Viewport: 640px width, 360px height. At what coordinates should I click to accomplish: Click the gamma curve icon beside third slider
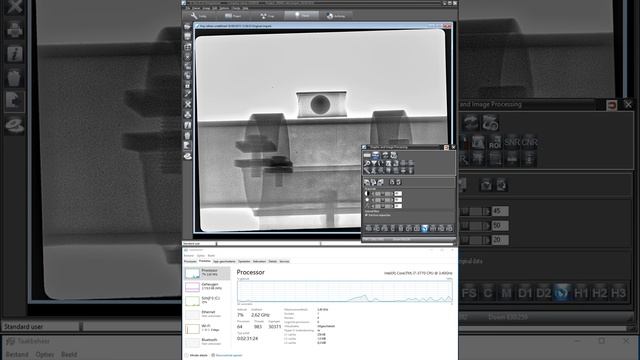(367, 206)
